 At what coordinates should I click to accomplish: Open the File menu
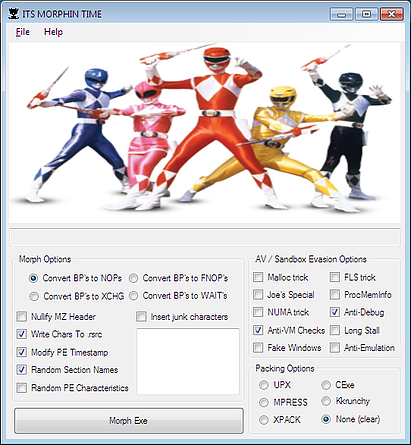pyautogui.click(x=23, y=32)
